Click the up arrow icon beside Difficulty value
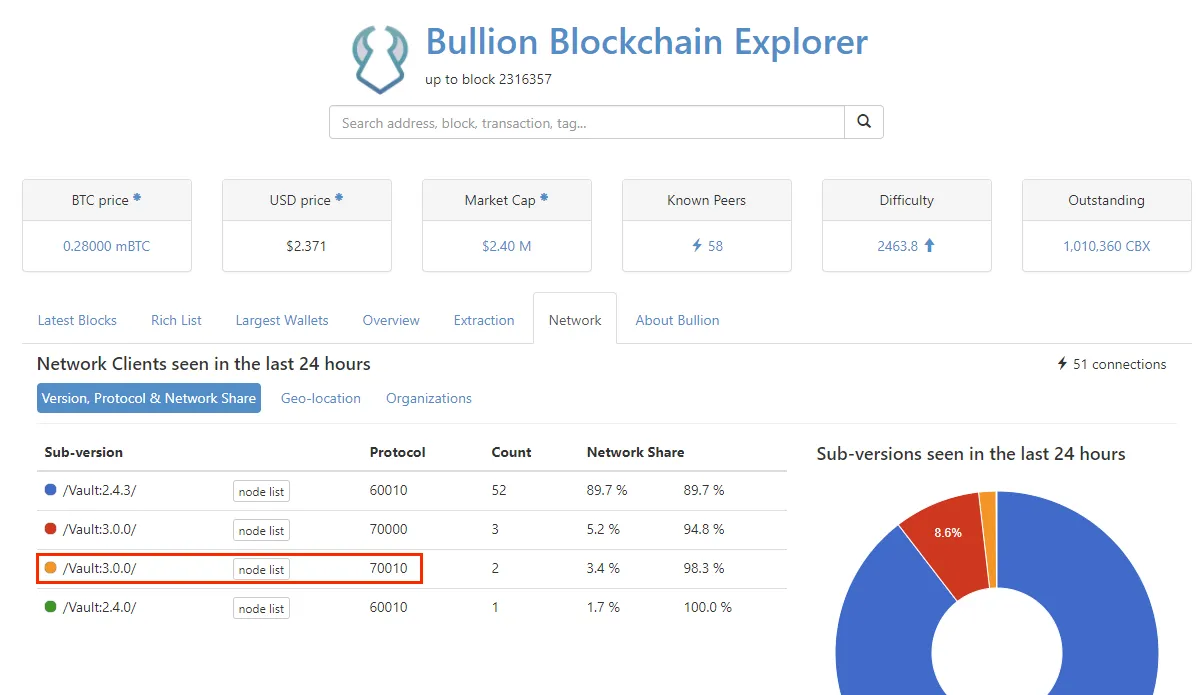This screenshot has height=695, width=1204. click(x=929, y=245)
